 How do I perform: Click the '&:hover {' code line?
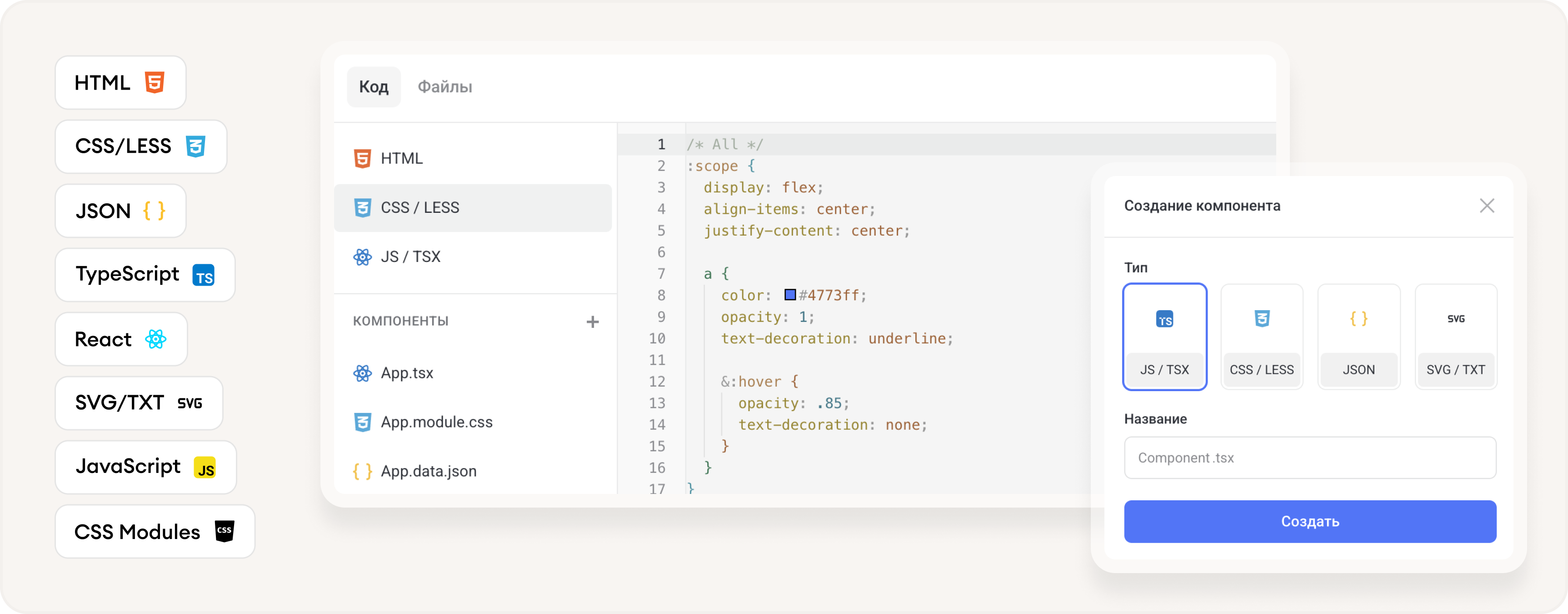click(x=759, y=381)
